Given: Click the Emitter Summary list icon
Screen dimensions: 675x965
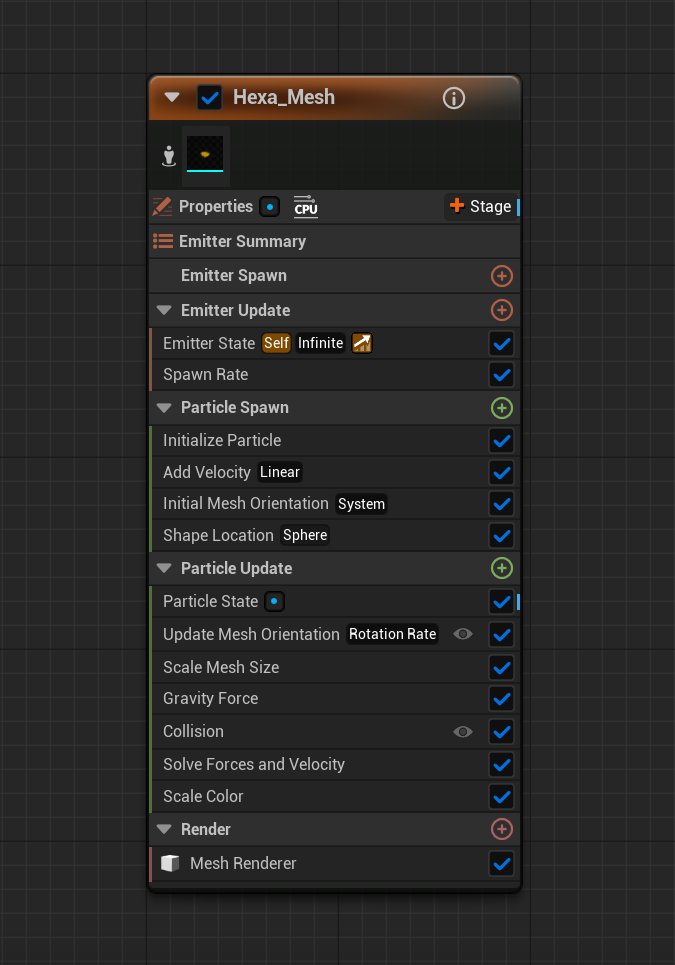Looking at the screenshot, I should click(x=162, y=241).
